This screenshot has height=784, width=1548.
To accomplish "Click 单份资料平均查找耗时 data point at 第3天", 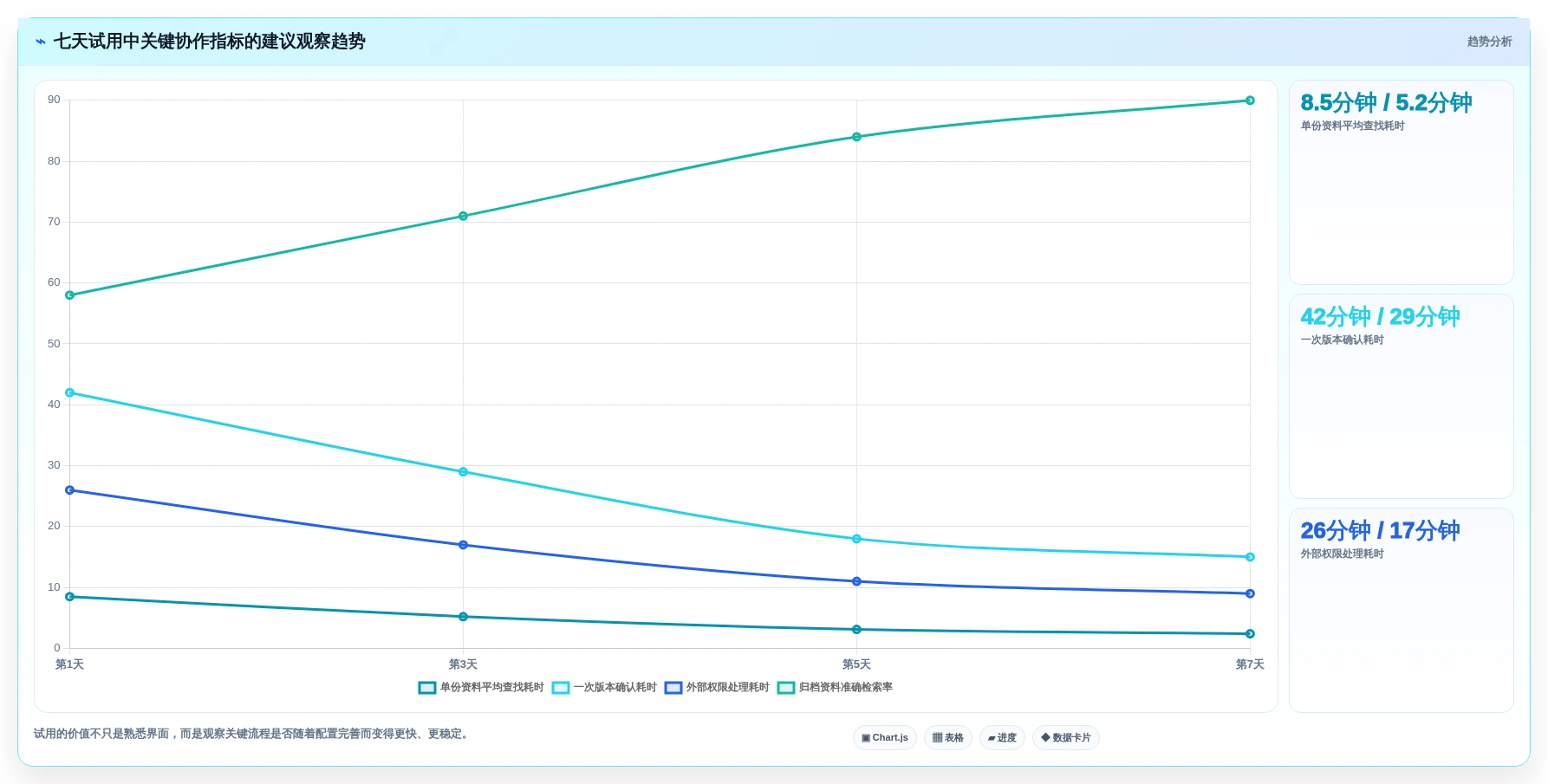I will [x=463, y=617].
